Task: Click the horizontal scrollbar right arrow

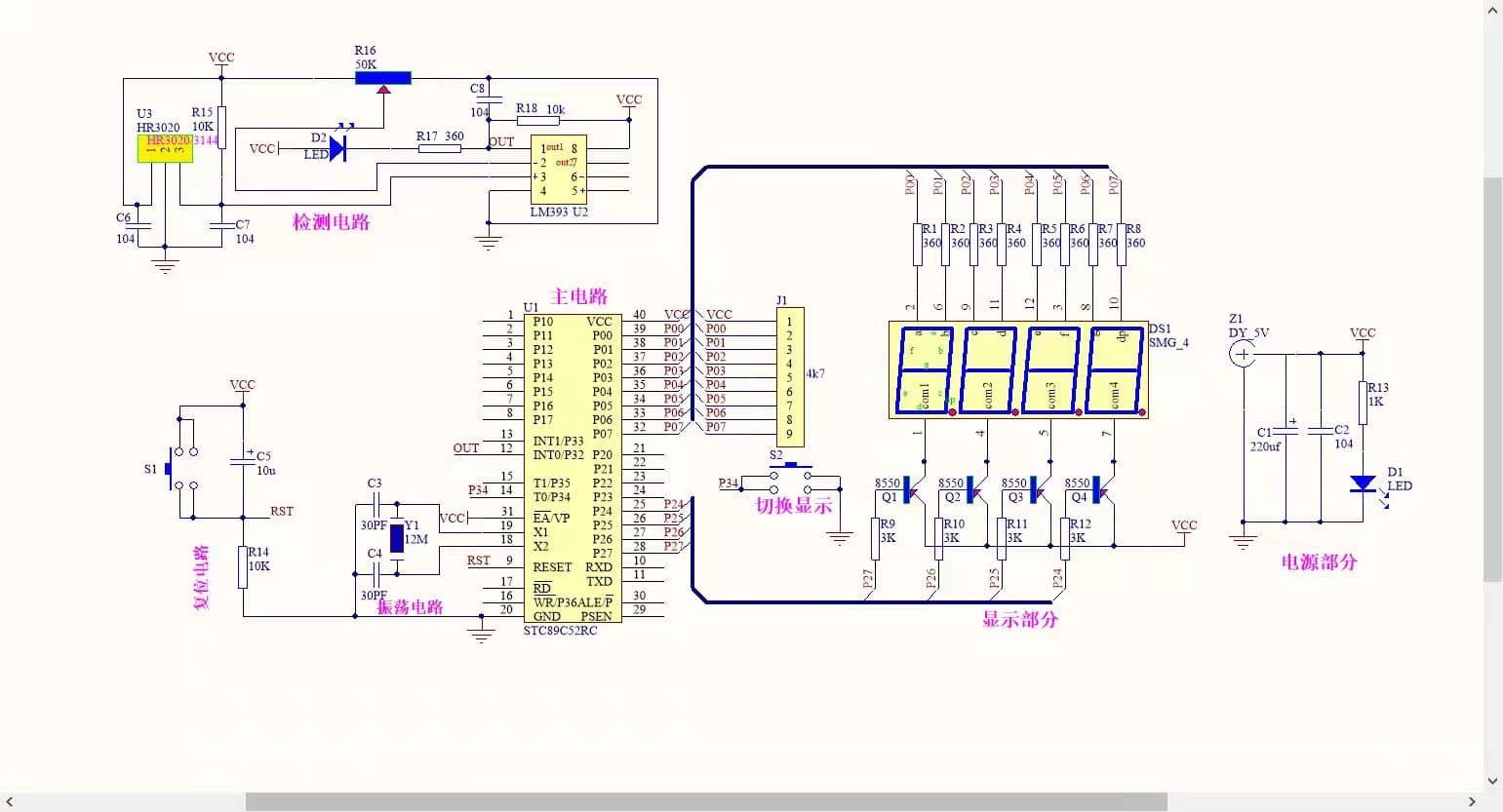Action: 1474,801
